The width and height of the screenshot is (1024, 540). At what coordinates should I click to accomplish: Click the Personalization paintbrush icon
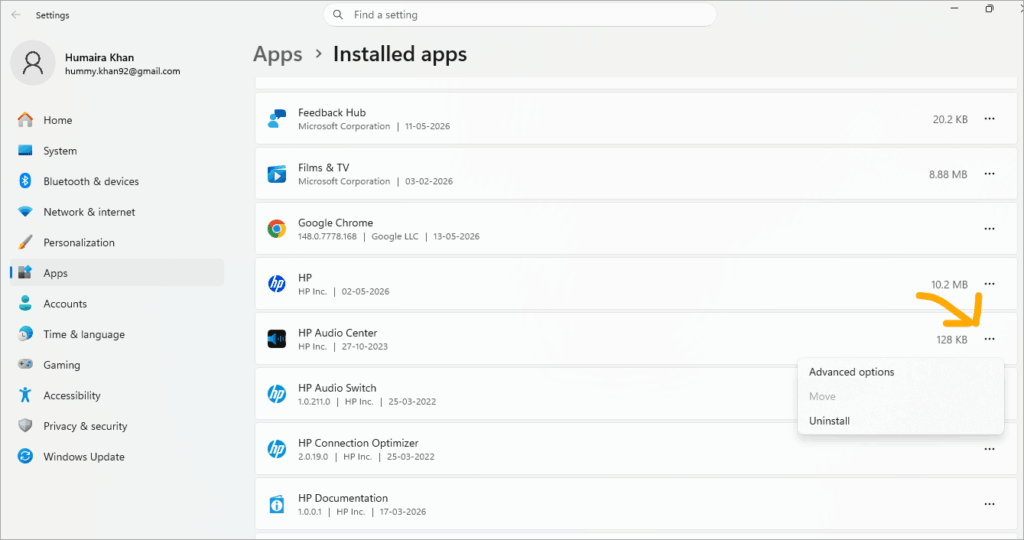(25, 242)
